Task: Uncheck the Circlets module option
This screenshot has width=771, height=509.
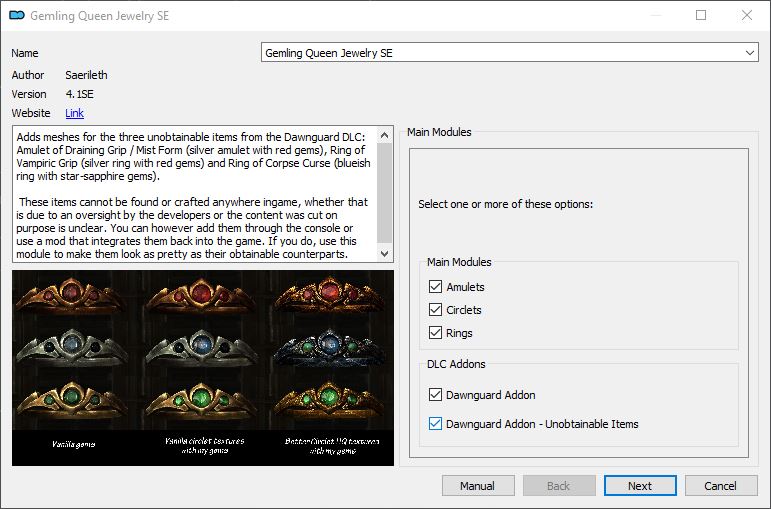Action: click(x=435, y=310)
